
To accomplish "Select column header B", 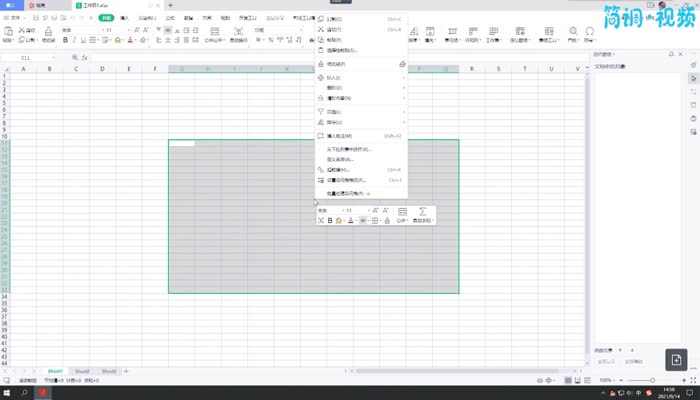I will click(x=48, y=69).
